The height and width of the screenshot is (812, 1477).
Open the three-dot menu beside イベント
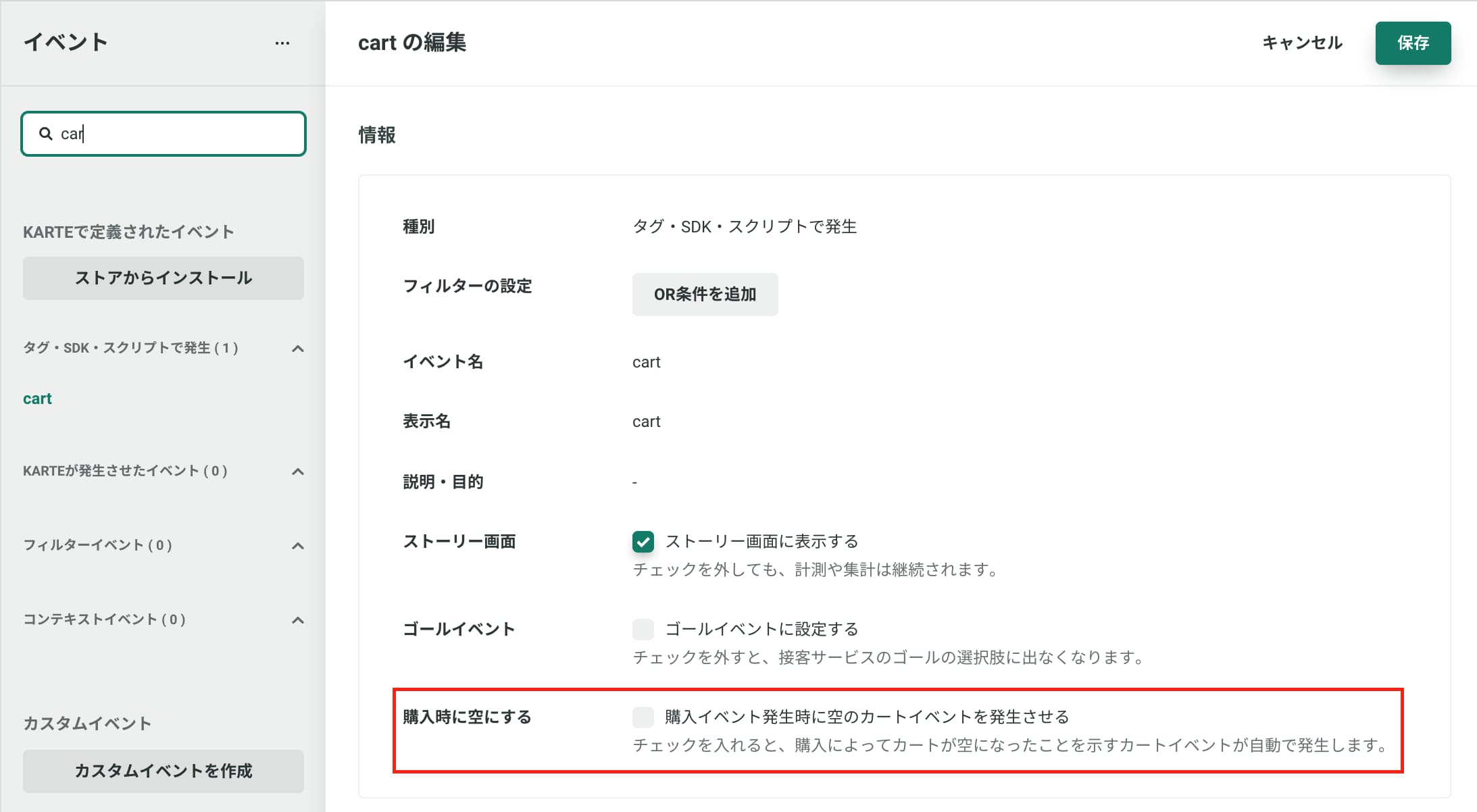tap(282, 43)
